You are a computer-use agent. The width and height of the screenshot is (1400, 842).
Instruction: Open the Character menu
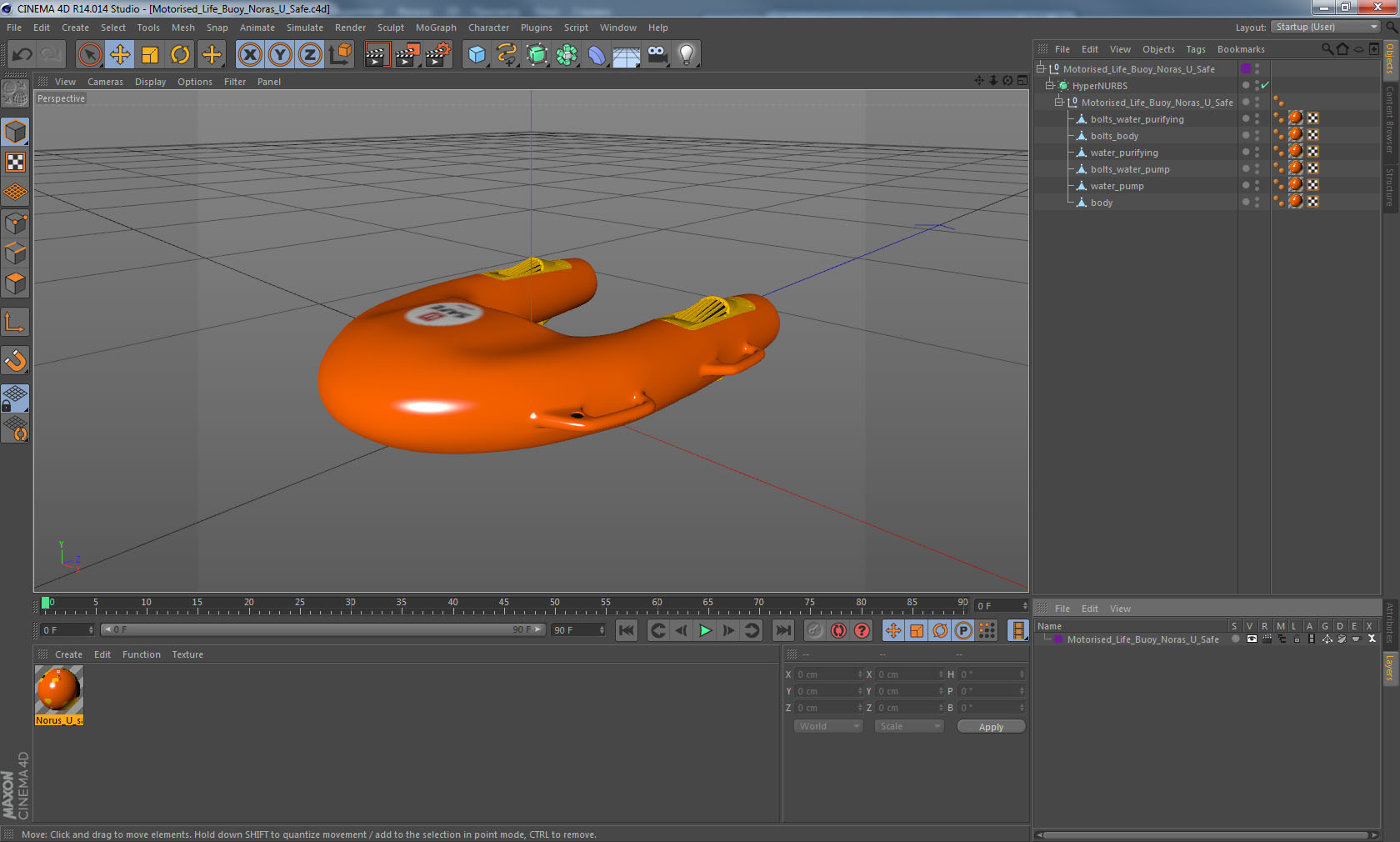click(x=488, y=28)
